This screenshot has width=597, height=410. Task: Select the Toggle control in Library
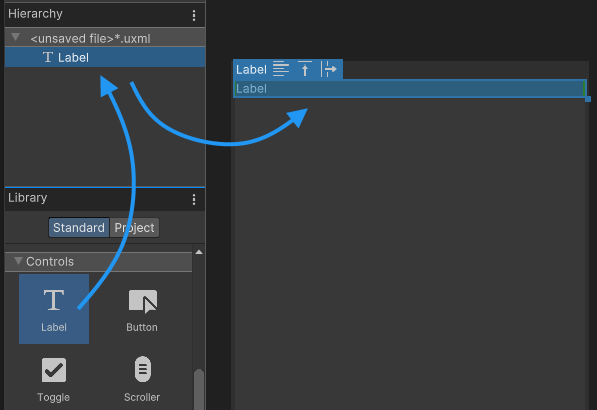point(54,379)
